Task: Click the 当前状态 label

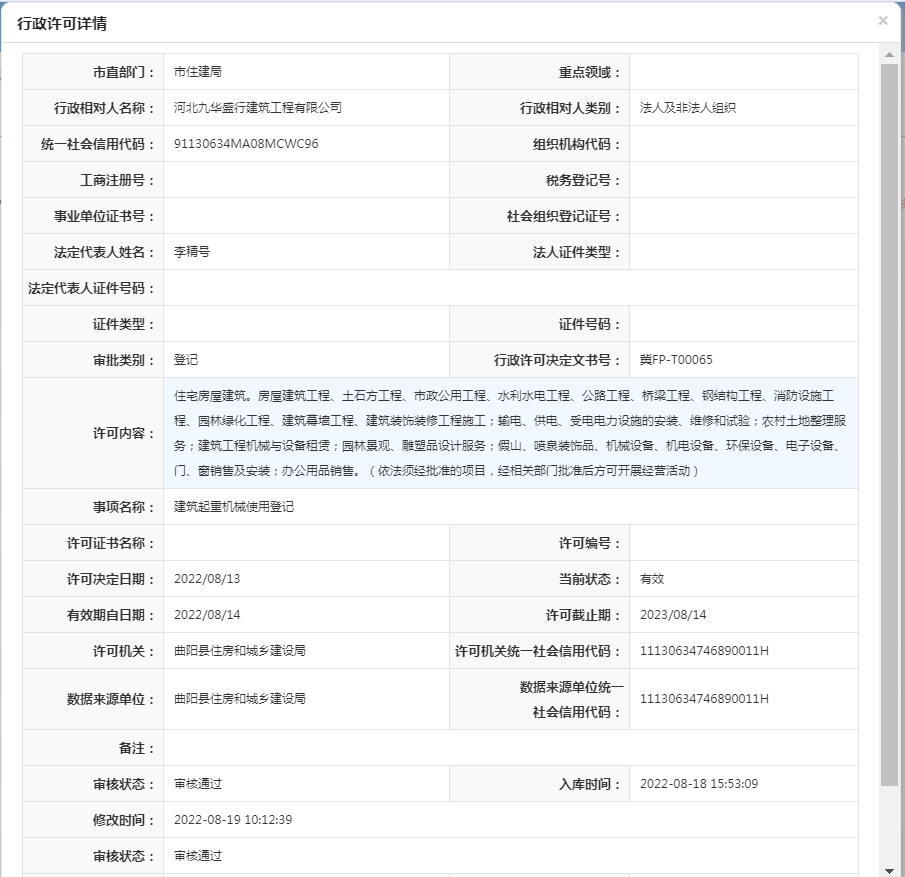Action: coord(589,579)
